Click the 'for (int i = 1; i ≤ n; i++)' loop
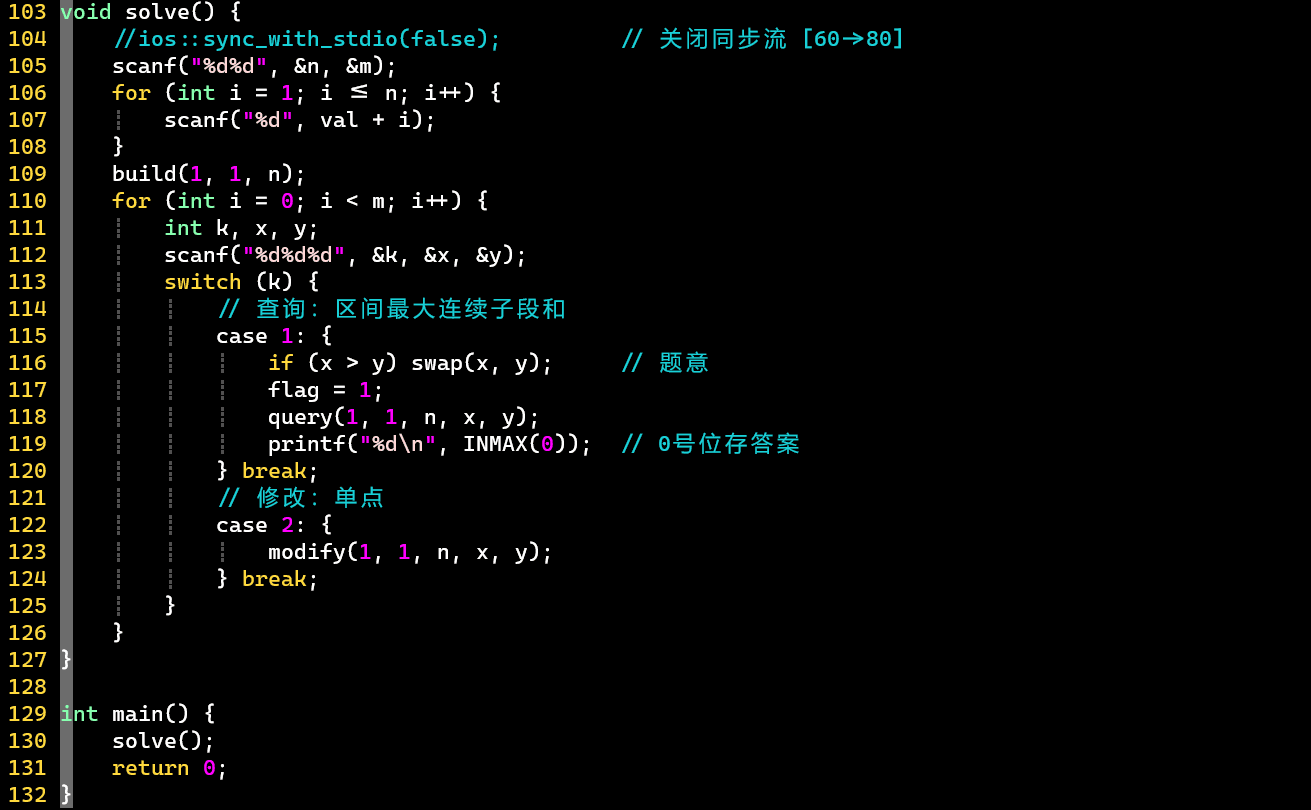The height and width of the screenshot is (810, 1311). pyautogui.click(x=293, y=93)
